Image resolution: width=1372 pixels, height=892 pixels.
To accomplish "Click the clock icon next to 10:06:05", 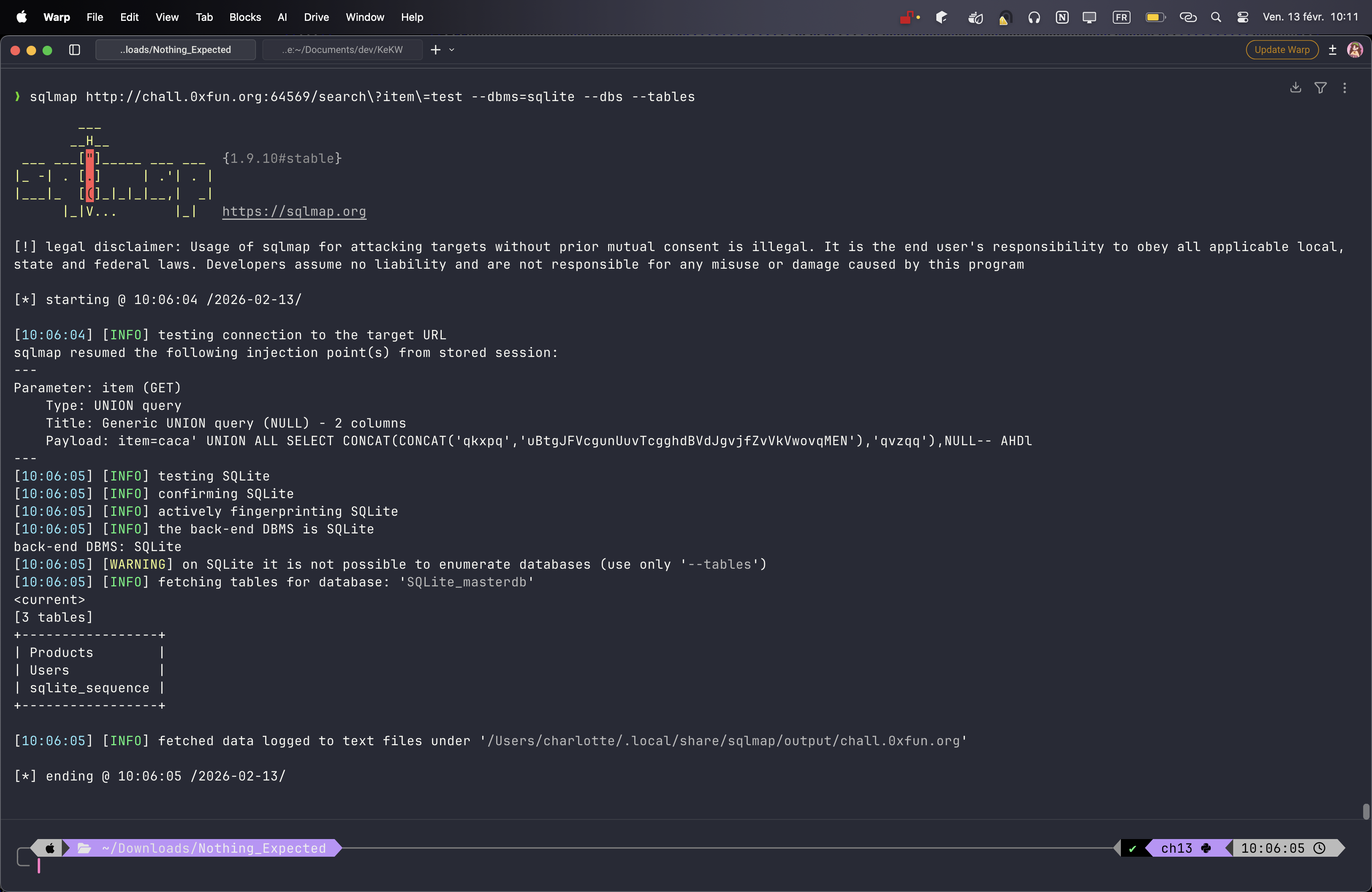I will [1320, 847].
